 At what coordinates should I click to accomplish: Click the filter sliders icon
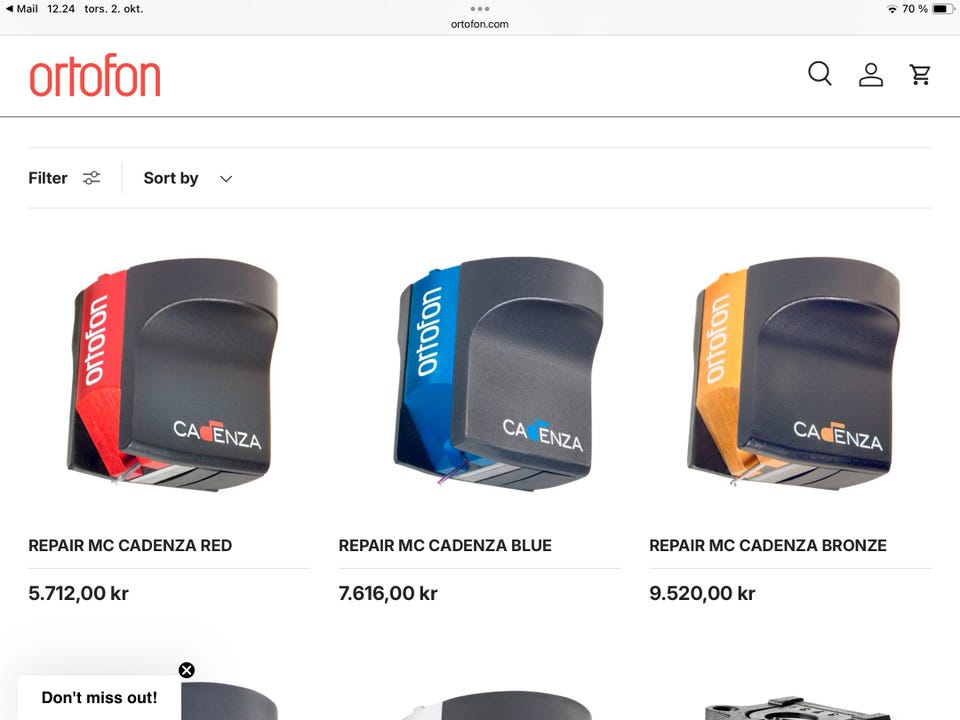(x=92, y=178)
